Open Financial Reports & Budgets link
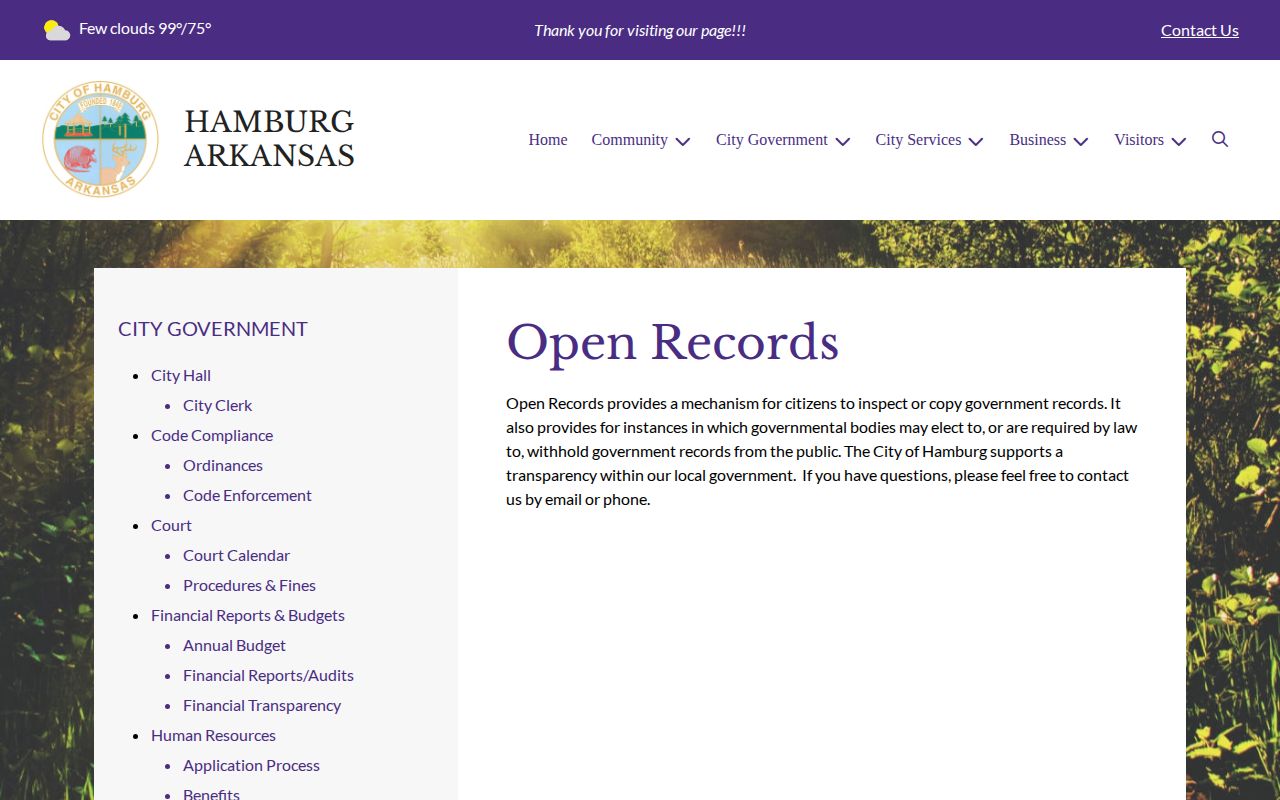 248,615
